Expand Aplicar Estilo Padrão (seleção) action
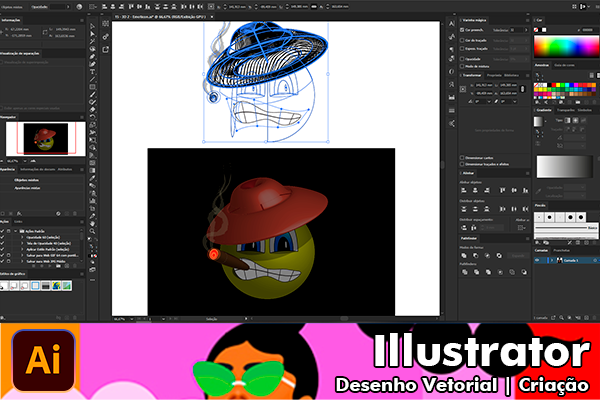 [x=22, y=249]
